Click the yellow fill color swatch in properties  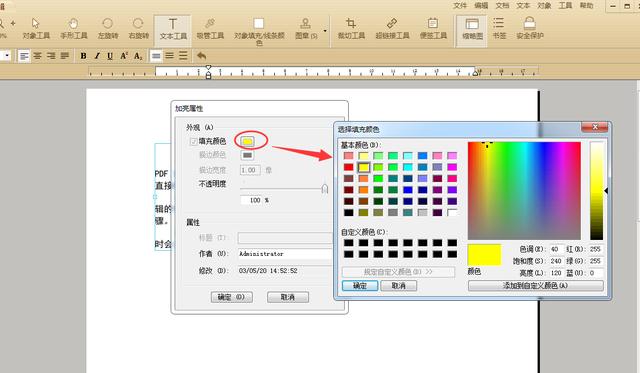pos(247,142)
